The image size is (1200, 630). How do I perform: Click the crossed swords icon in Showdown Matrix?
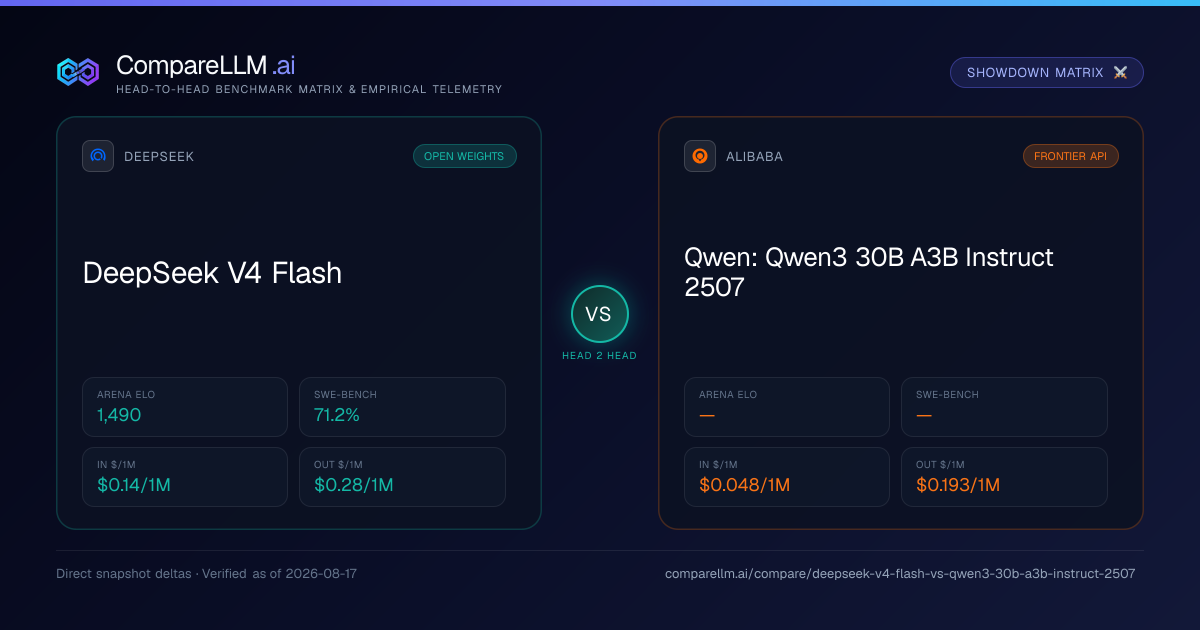coord(1120,73)
